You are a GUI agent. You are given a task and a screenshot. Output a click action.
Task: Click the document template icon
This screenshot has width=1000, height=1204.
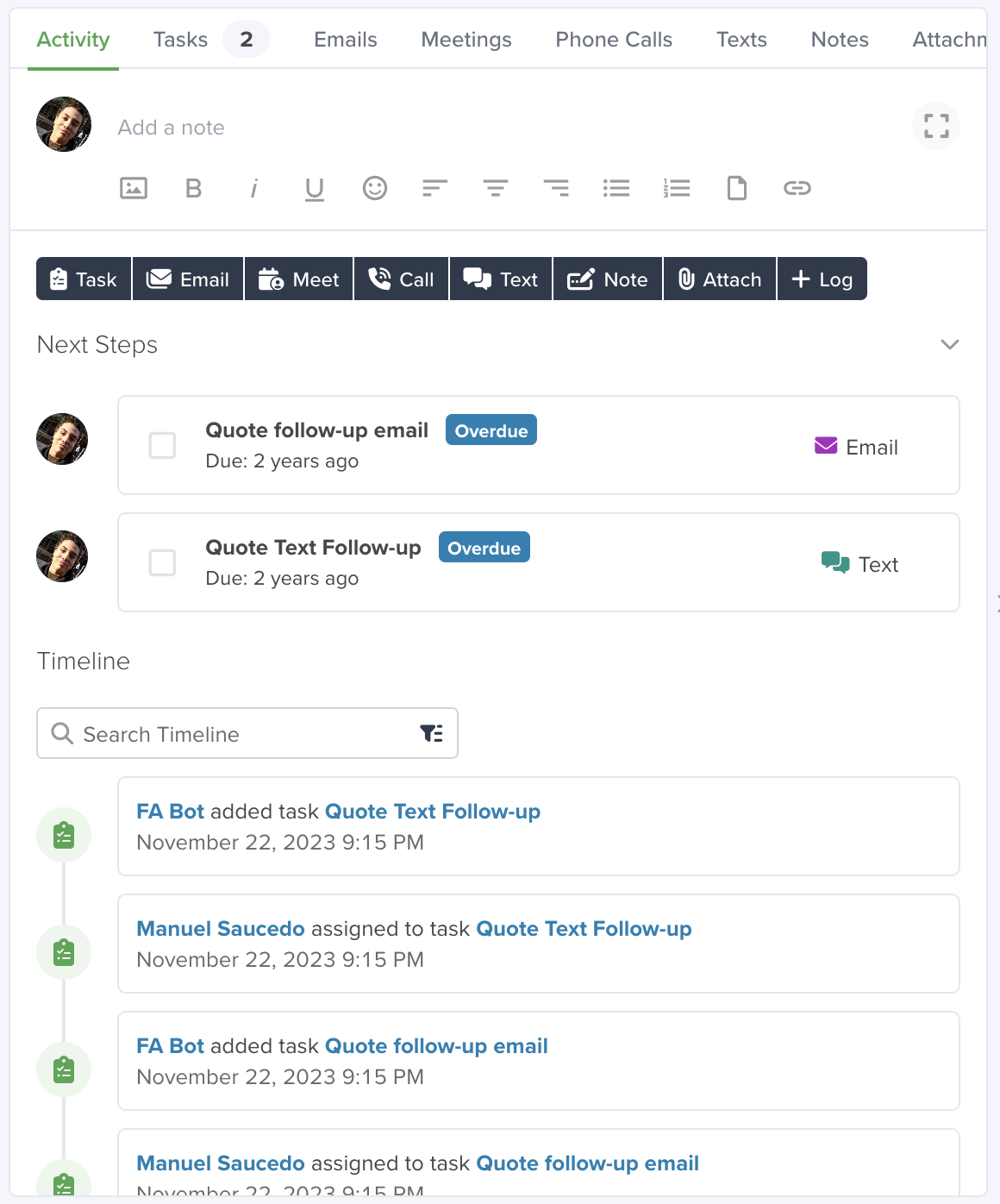pyautogui.click(x=737, y=188)
